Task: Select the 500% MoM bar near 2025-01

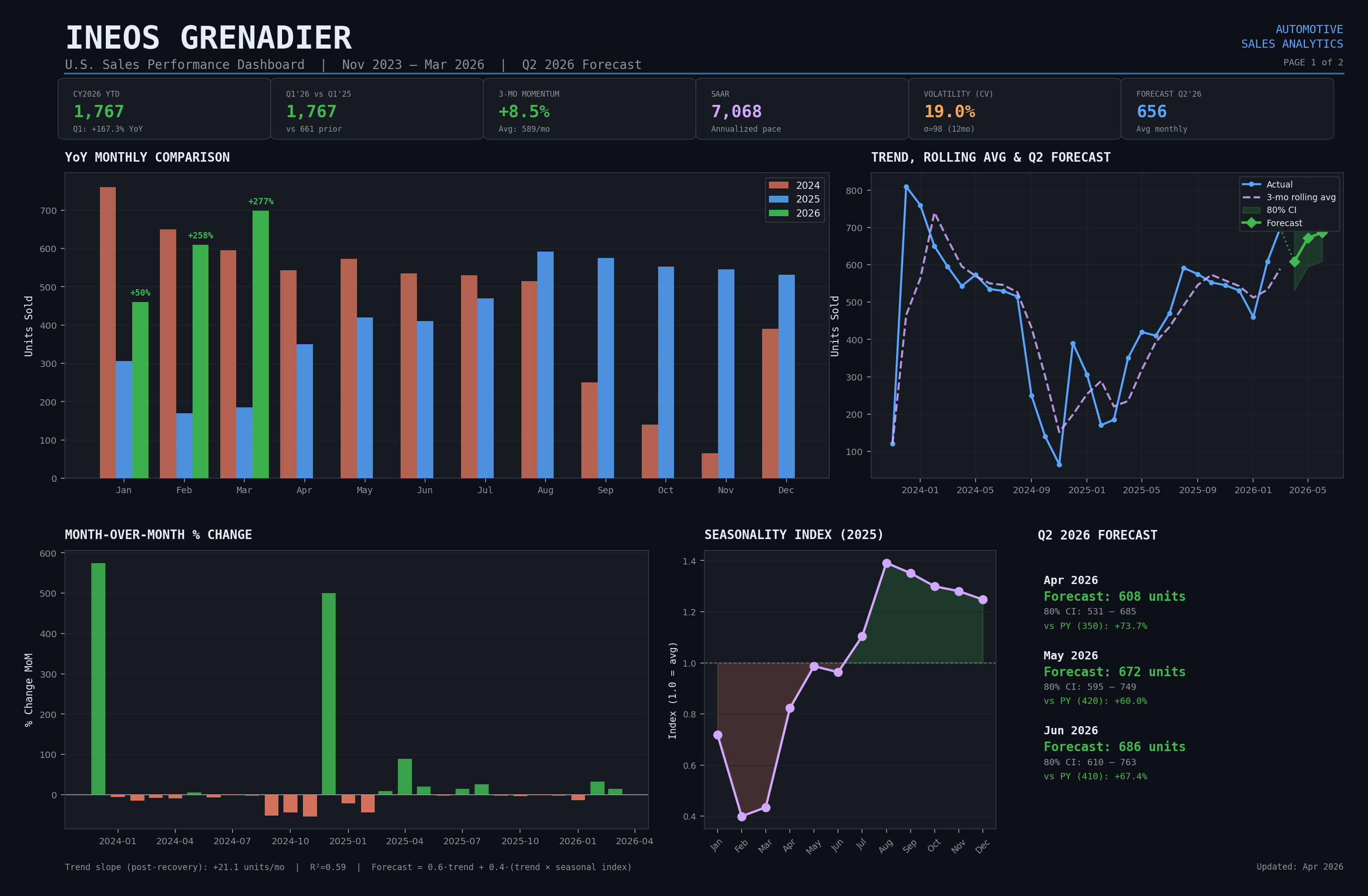Action: pyautogui.click(x=329, y=694)
